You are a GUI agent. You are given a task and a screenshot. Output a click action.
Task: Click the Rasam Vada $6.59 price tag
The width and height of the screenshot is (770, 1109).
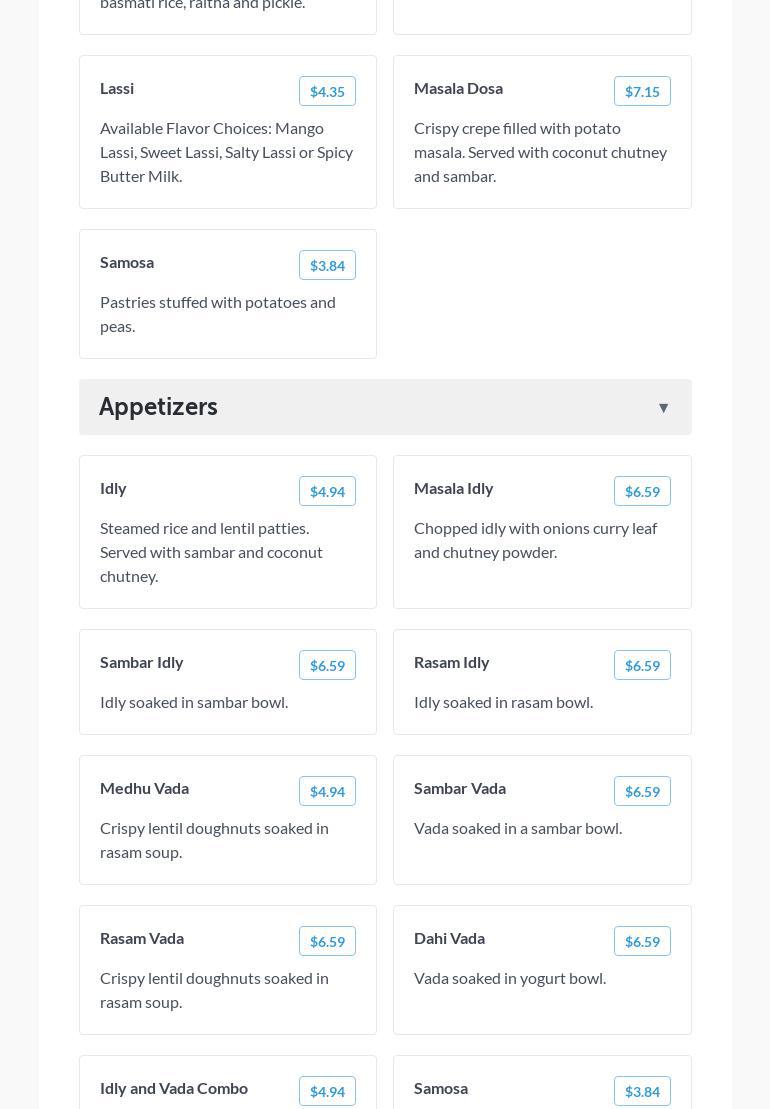pos(327,941)
